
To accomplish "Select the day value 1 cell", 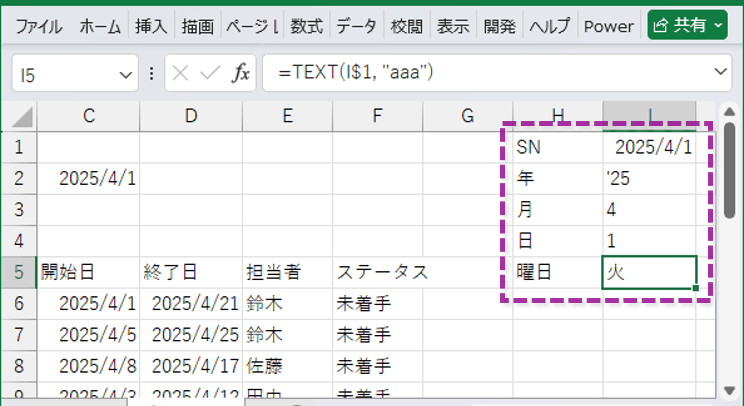I will (x=650, y=241).
